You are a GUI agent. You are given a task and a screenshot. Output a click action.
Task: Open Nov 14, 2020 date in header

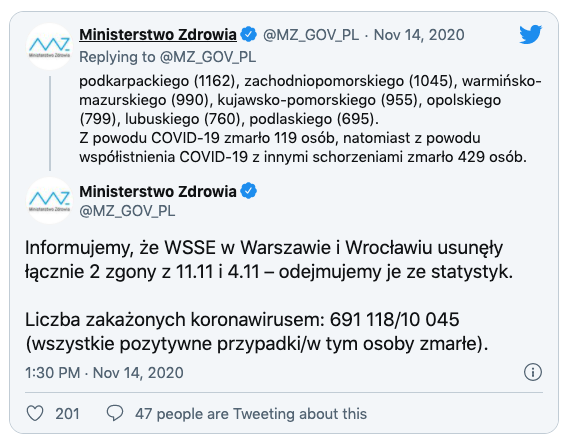pos(419,35)
